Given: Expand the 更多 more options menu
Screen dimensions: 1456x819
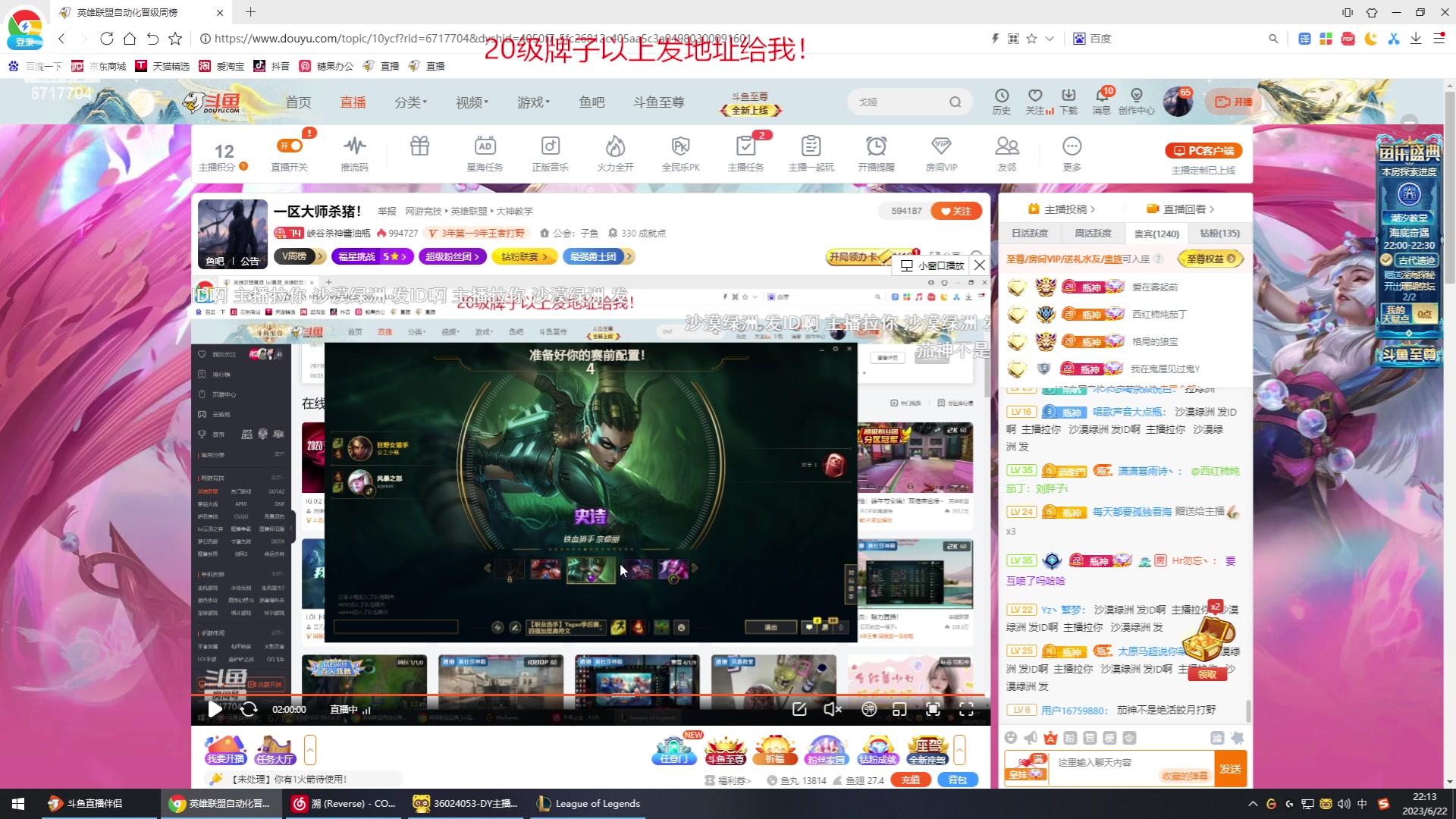Looking at the screenshot, I should (x=1072, y=152).
